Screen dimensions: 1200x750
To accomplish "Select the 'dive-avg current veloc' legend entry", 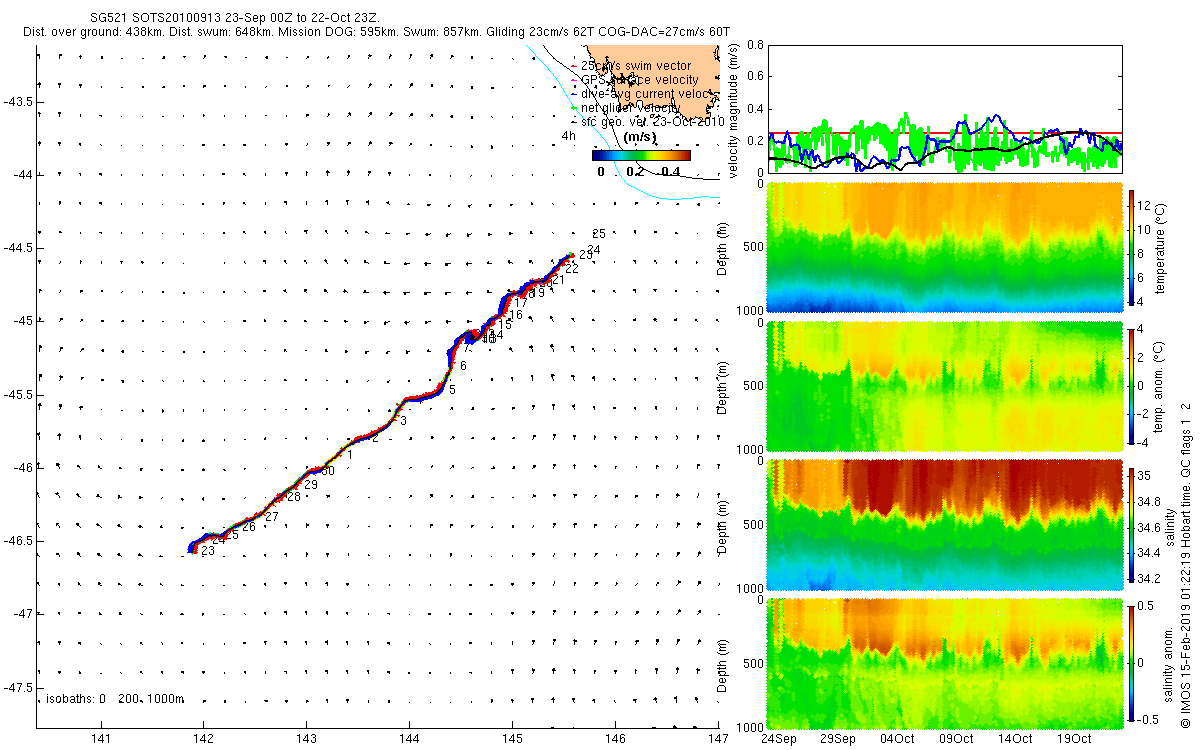I will [x=639, y=94].
